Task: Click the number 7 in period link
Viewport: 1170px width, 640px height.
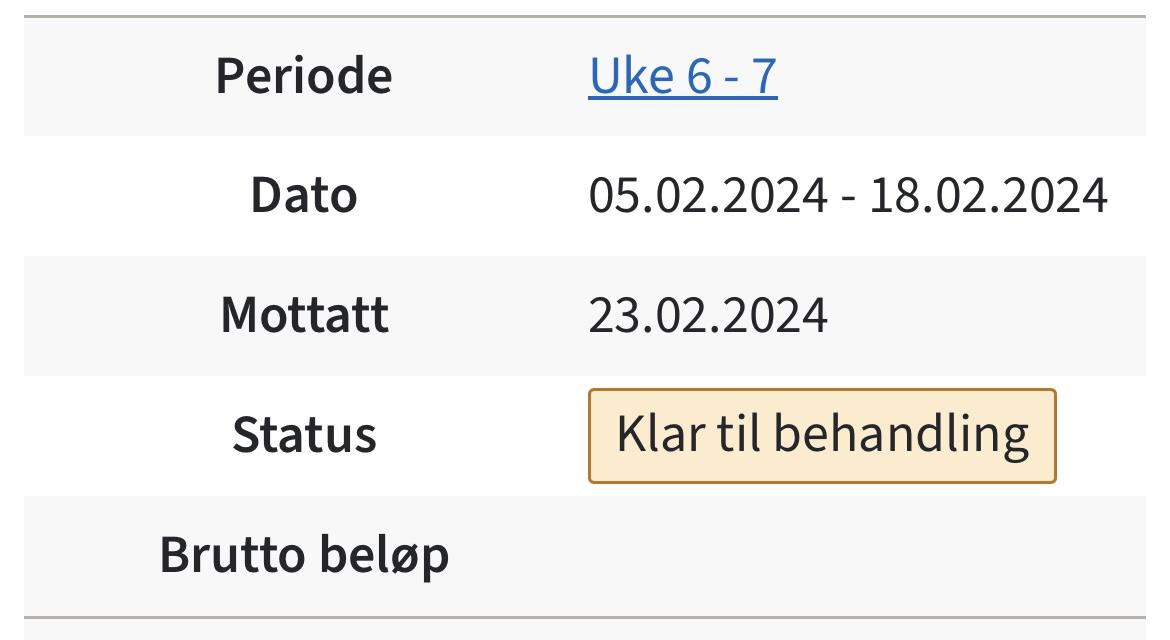Action: coord(764,76)
